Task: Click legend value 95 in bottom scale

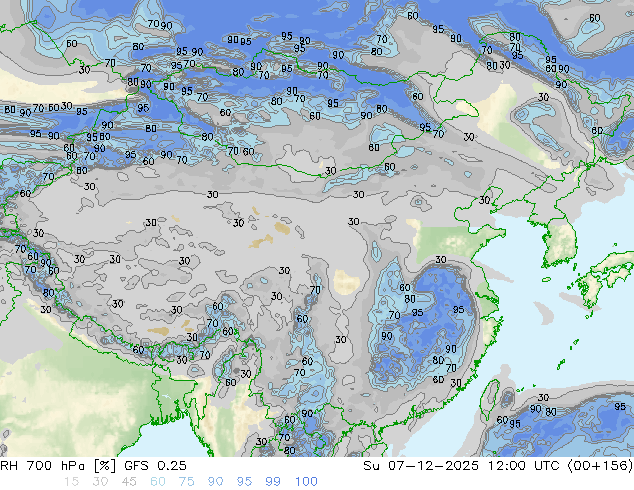Action: coord(244,482)
